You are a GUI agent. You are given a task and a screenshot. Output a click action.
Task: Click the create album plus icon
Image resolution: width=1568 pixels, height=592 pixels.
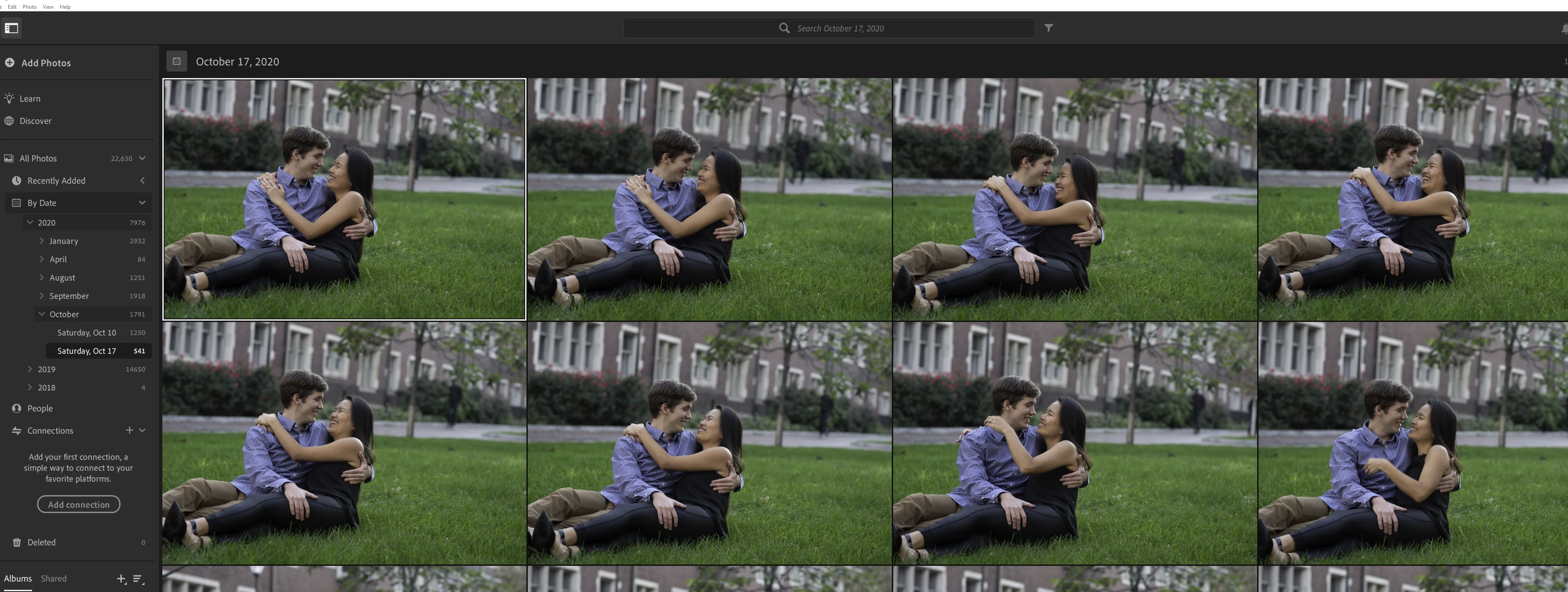121,578
